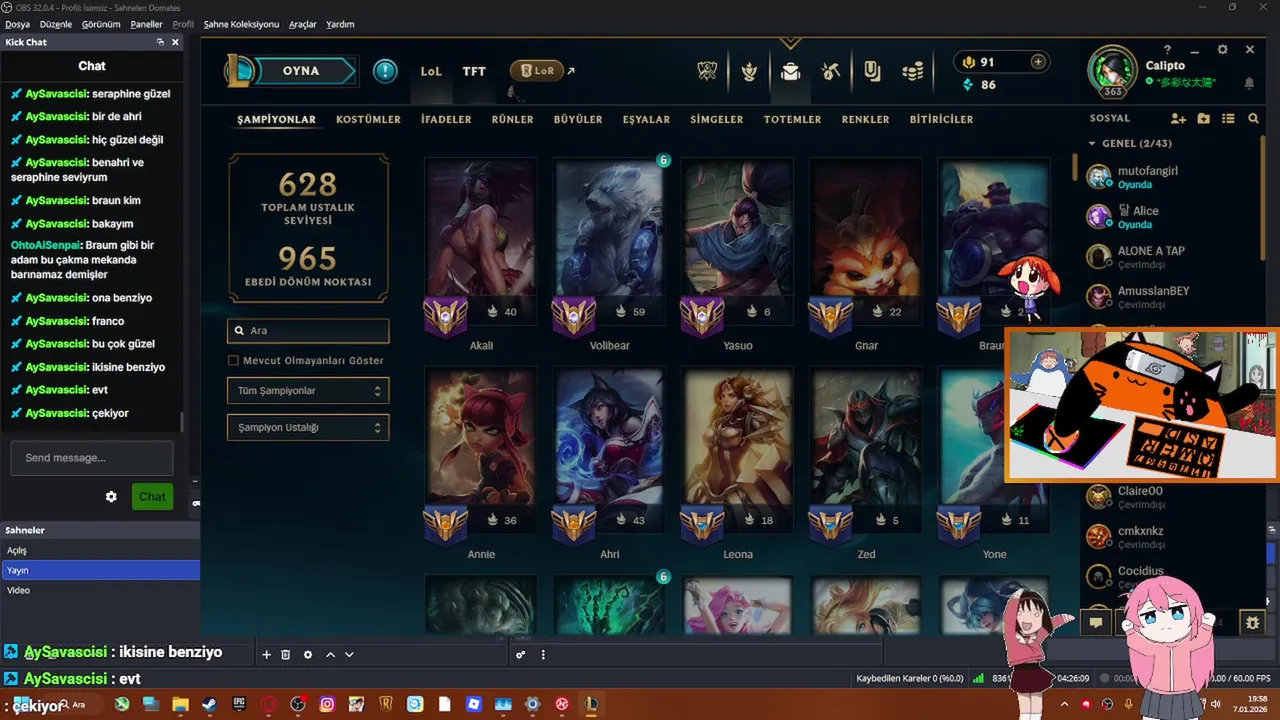The width and height of the screenshot is (1280, 720).
Task: Switch to the KOSTÜMLER tab
Action: coord(368,119)
